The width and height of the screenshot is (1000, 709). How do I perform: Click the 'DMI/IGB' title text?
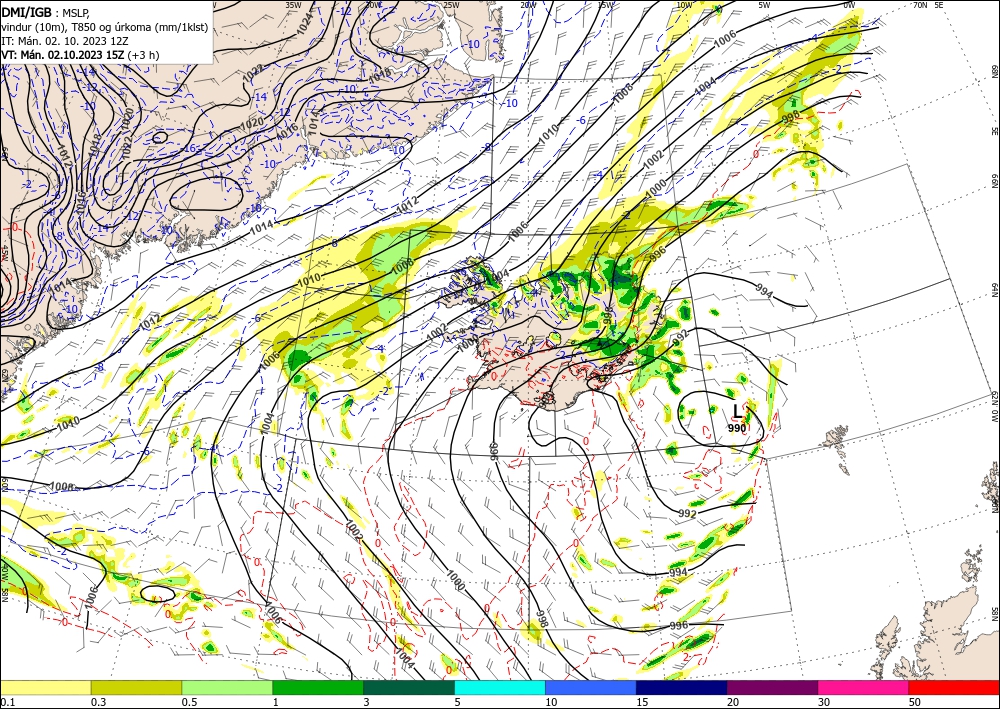coord(26,12)
